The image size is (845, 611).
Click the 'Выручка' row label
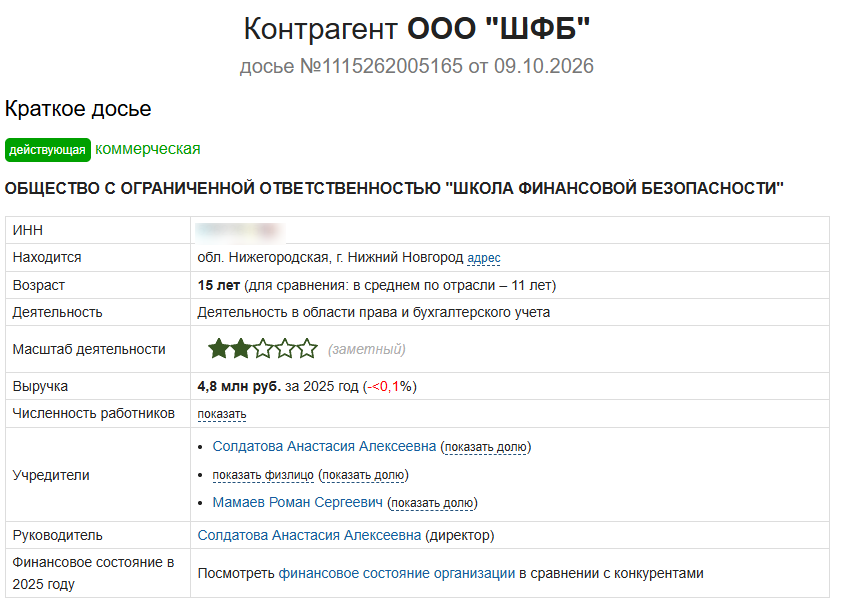tap(40, 387)
